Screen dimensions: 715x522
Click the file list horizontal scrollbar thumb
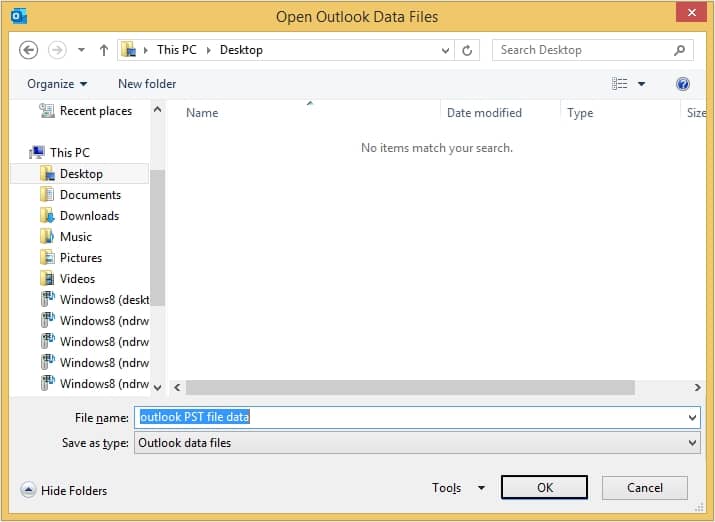(x=410, y=388)
